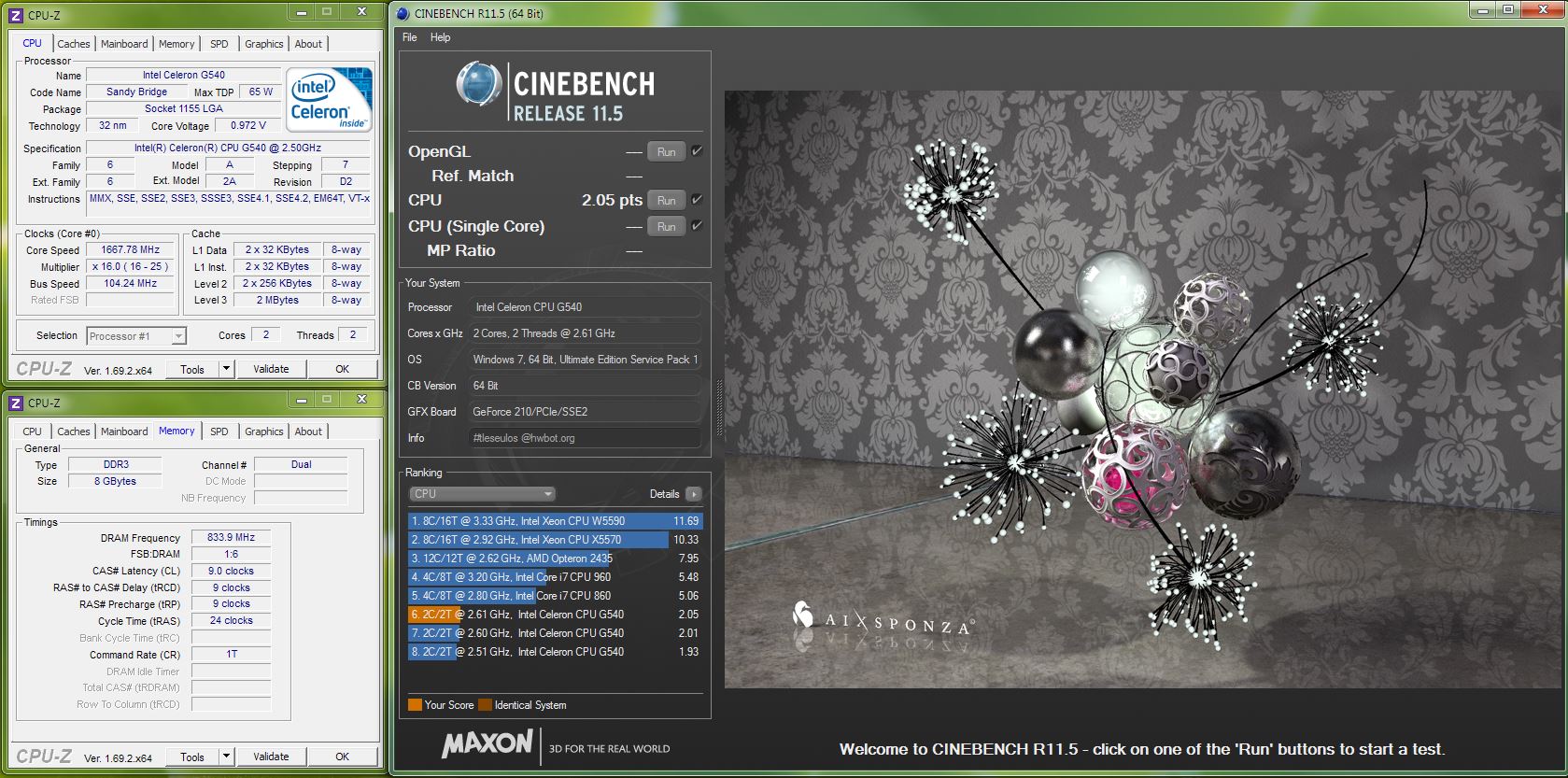Switch to Mainboard tab in lower CPU-Z window
The height and width of the screenshot is (778, 1568).
(124, 431)
